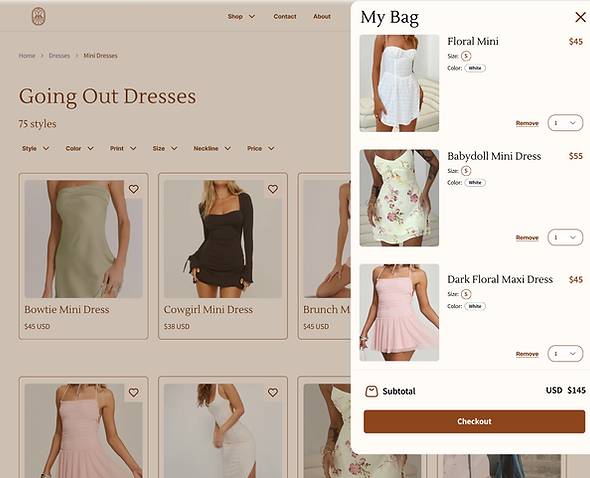Open the About page

coord(322,17)
